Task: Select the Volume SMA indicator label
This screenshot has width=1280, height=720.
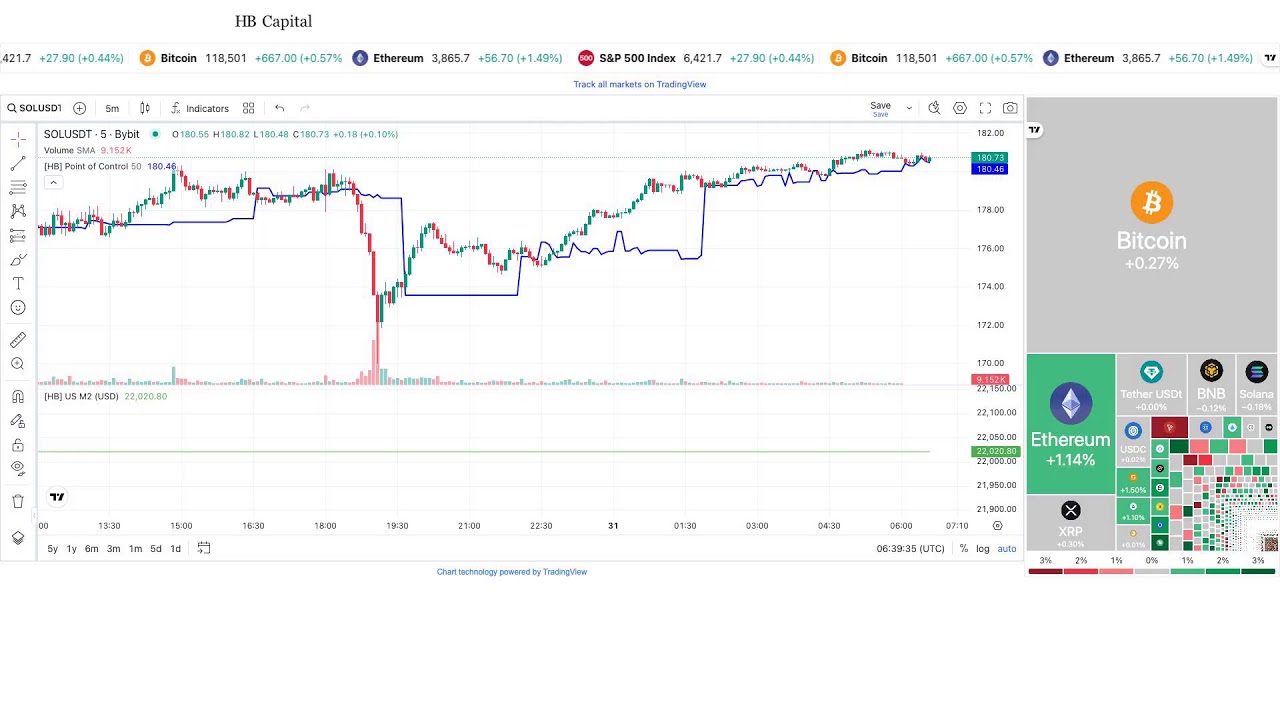Action: tap(69, 150)
